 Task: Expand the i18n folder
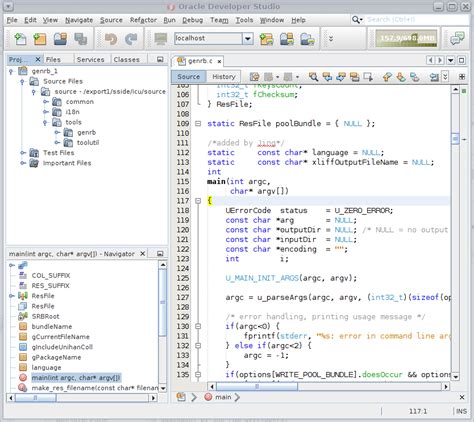(x=46, y=112)
